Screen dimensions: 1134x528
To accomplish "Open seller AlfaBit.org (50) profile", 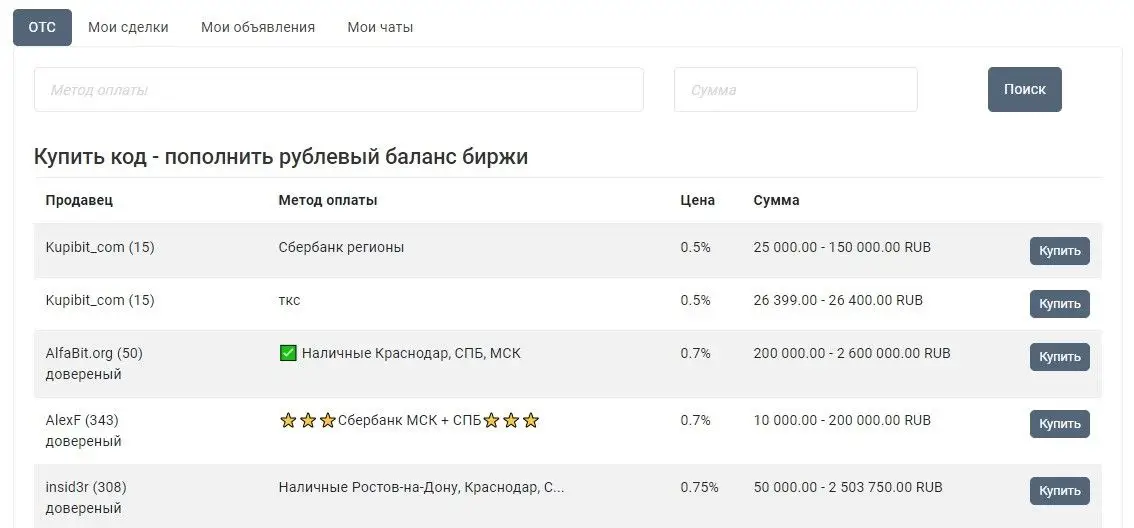I will pos(94,353).
